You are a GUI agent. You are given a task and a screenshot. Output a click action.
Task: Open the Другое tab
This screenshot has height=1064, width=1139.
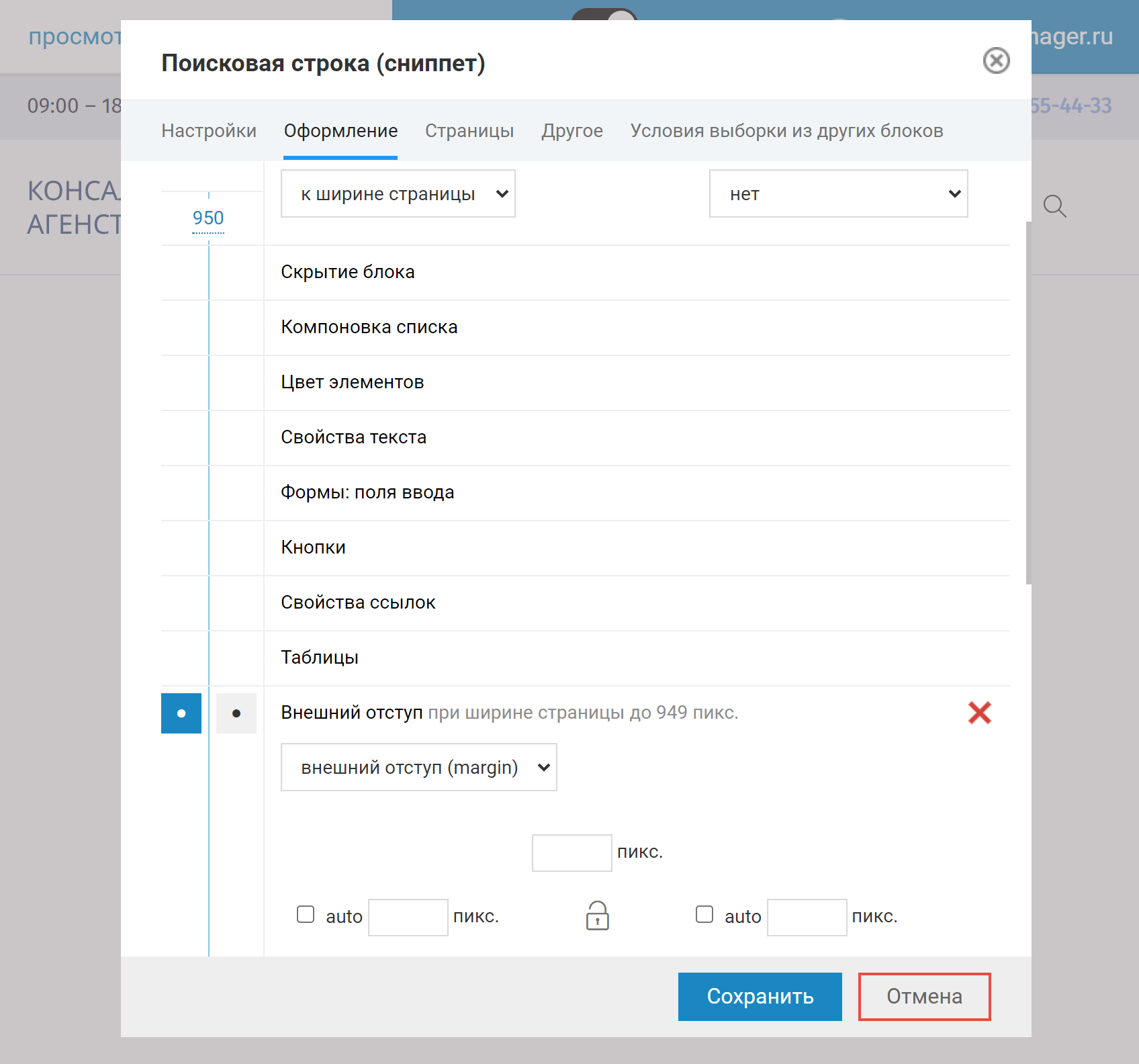pyautogui.click(x=572, y=131)
